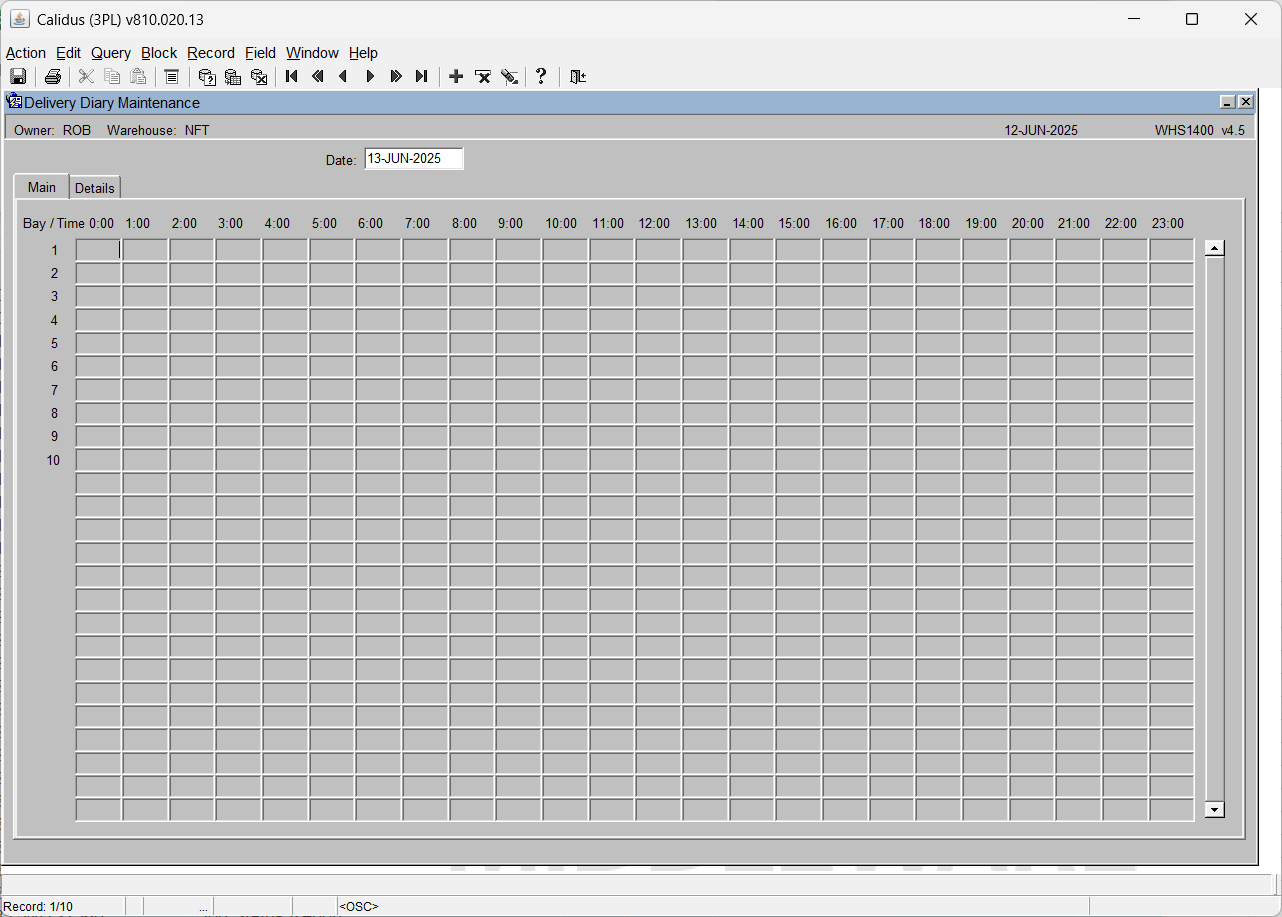Click the bay number 8 row label

[55, 414]
